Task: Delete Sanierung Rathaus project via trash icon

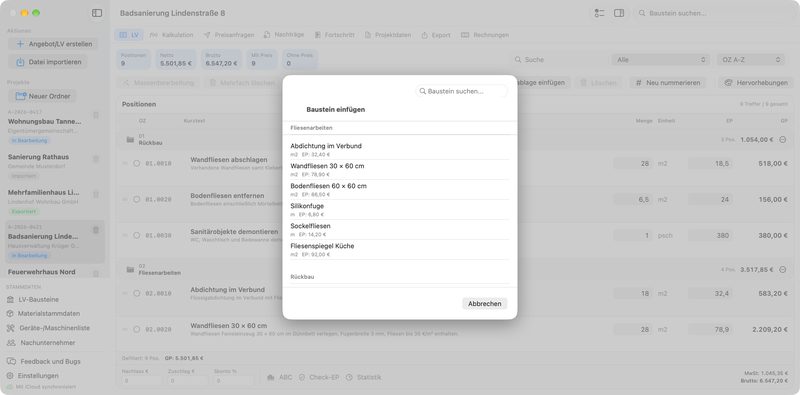Action: click(x=96, y=159)
